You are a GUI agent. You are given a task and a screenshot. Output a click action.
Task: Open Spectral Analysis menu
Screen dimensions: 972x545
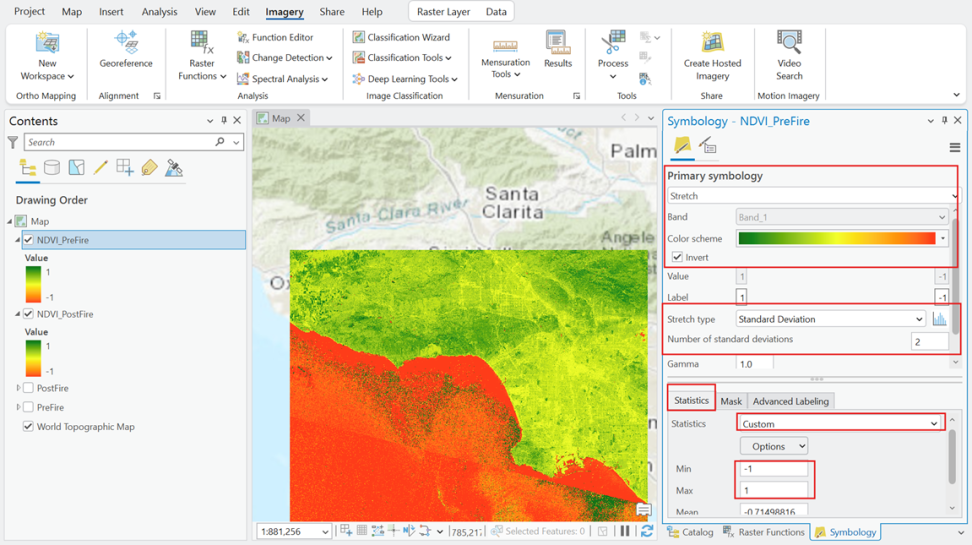click(283, 79)
